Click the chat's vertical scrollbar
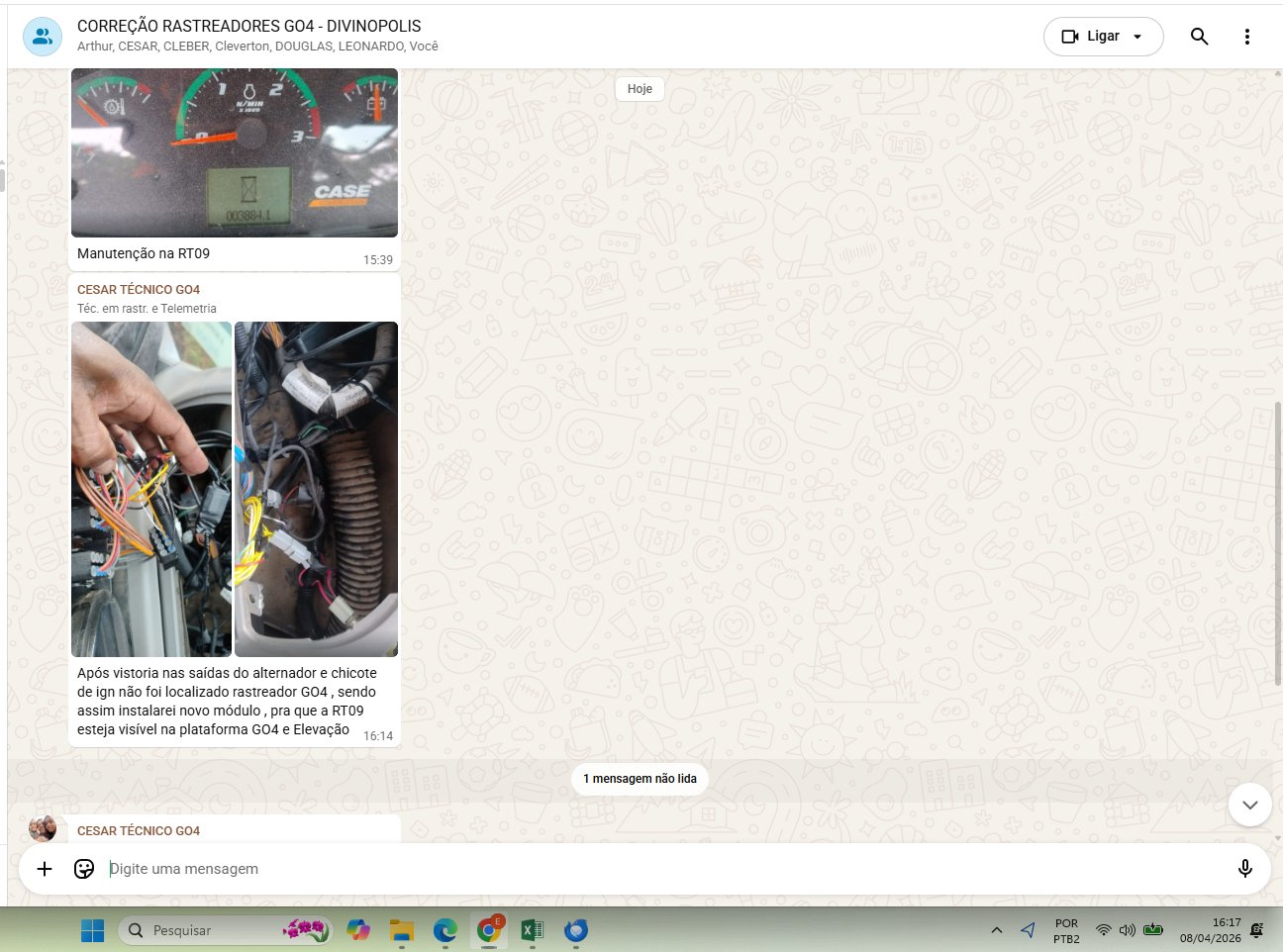 [1277, 542]
